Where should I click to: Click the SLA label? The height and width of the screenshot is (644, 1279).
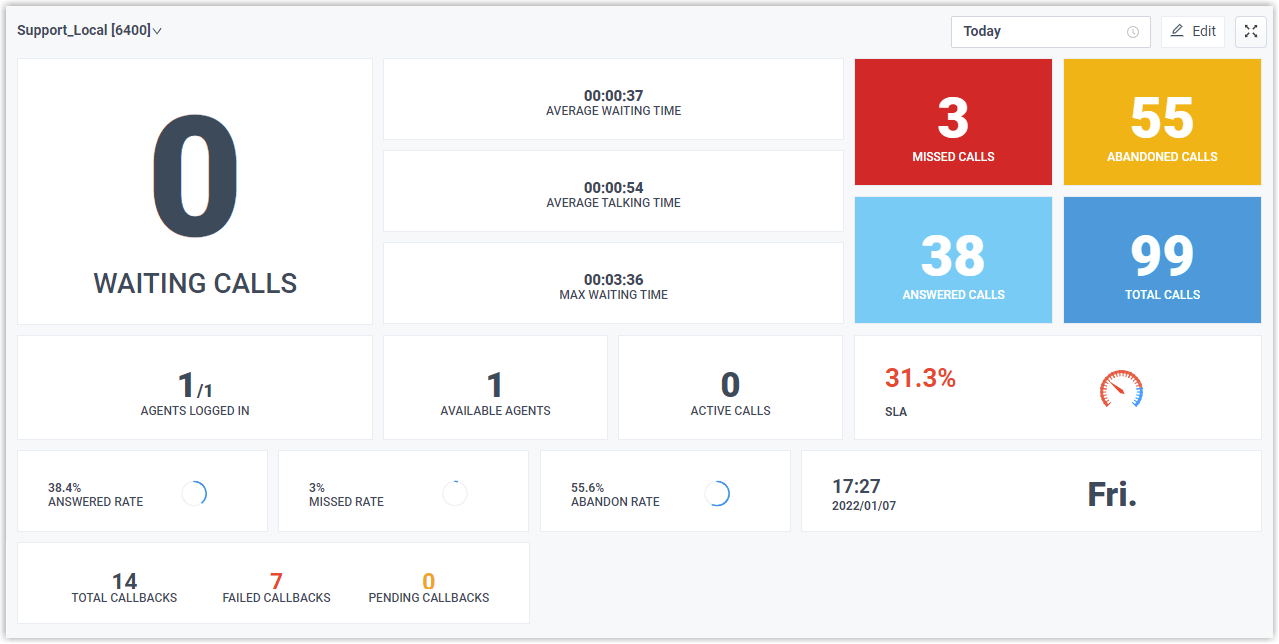pyautogui.click(x=896, y=412)
